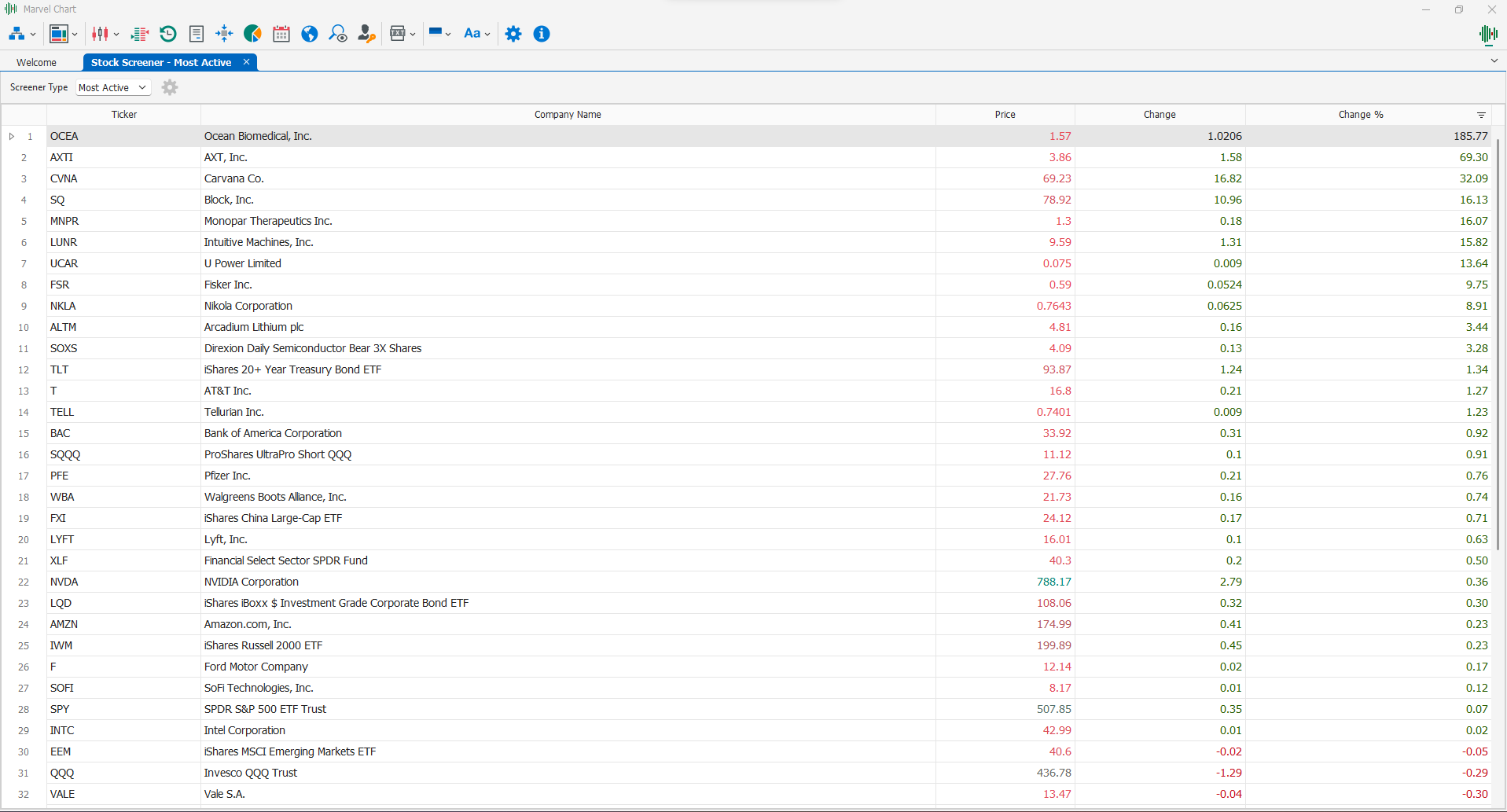This screenshot has width=1507, height=812.
Task: Close the Stock Screener - Most Active tab
Action: (x=246, y=61)
